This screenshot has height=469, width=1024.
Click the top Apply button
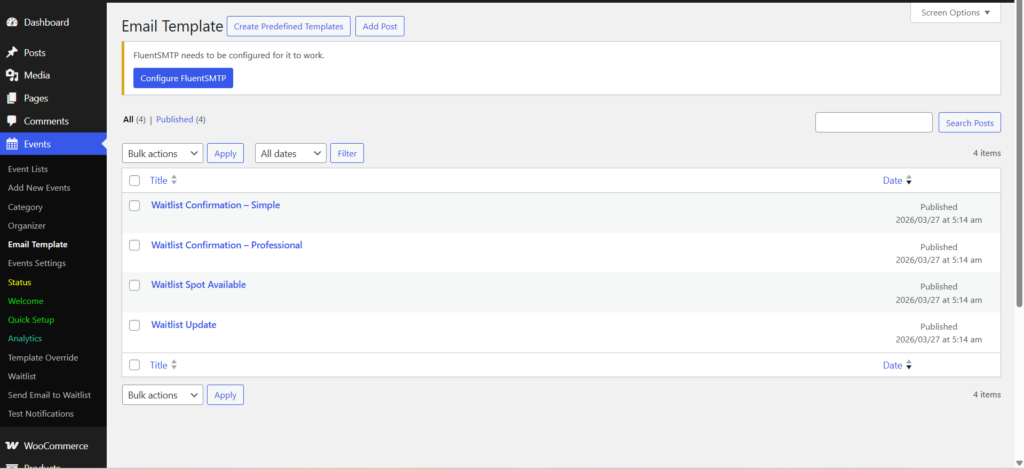tap(225, 154)
